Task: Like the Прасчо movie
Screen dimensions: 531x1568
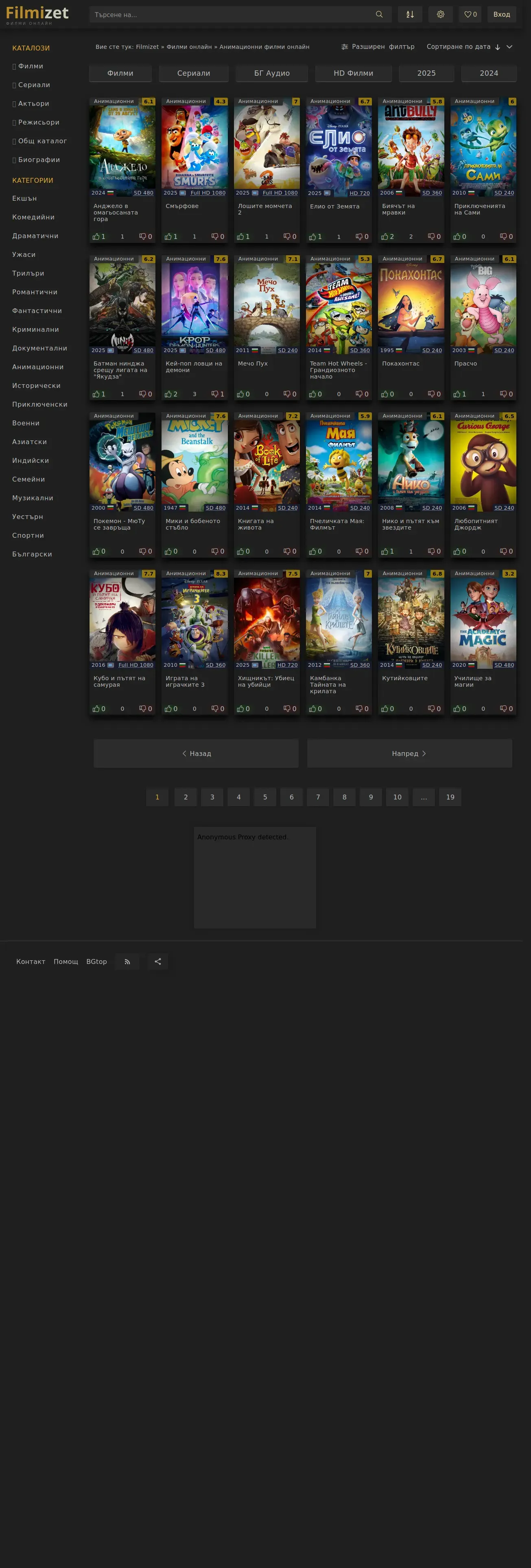Action: click(x=460, y=394)
